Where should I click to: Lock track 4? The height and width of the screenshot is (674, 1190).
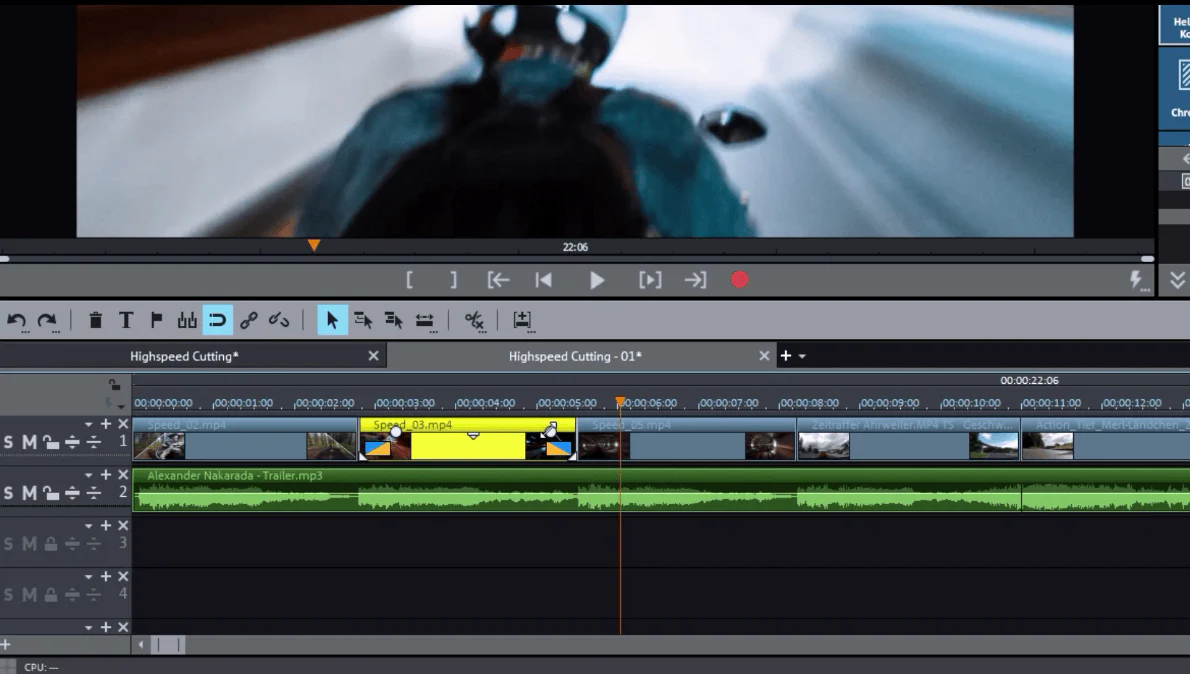51,594
